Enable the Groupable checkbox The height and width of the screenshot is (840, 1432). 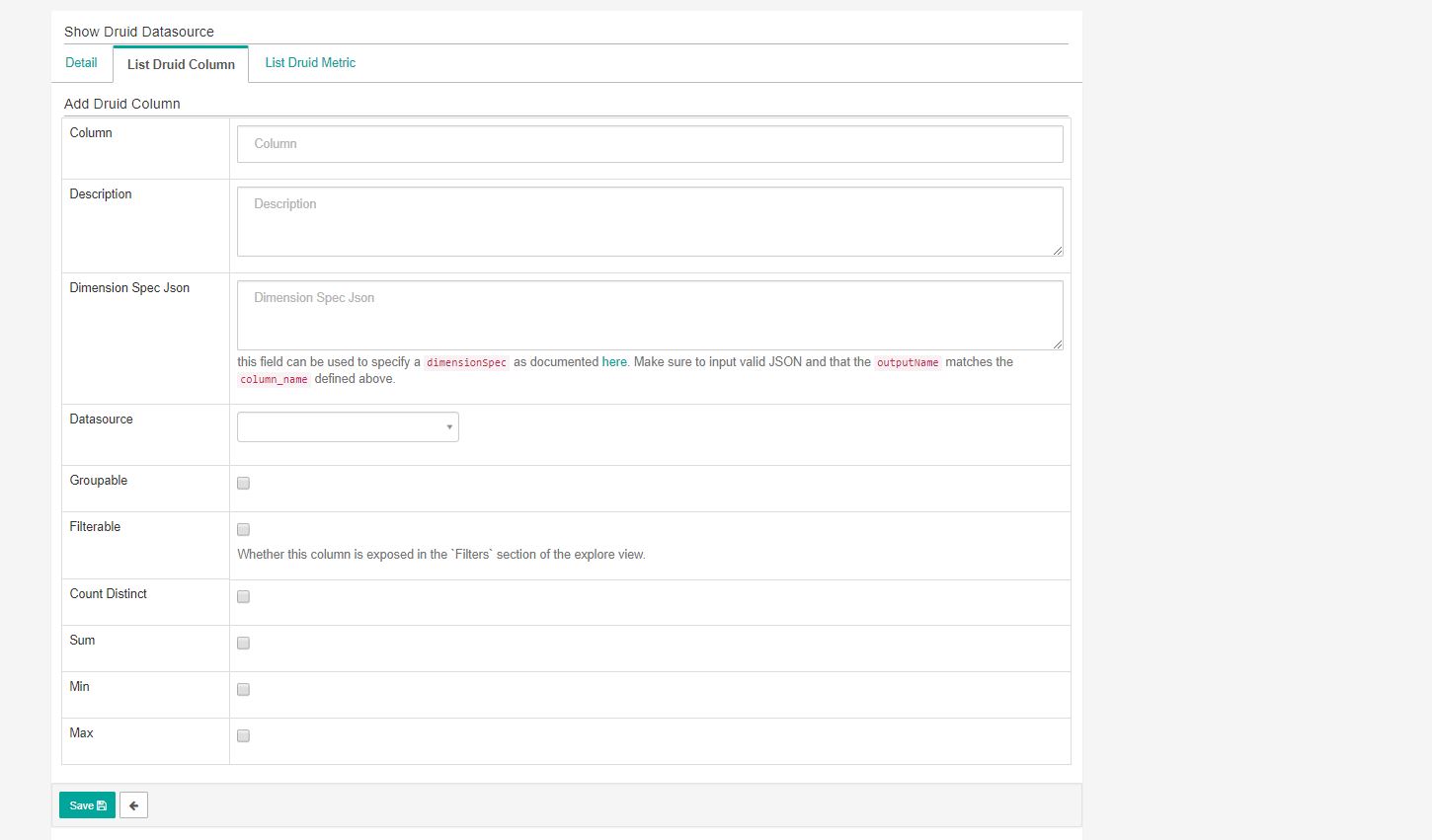(243, 484)
